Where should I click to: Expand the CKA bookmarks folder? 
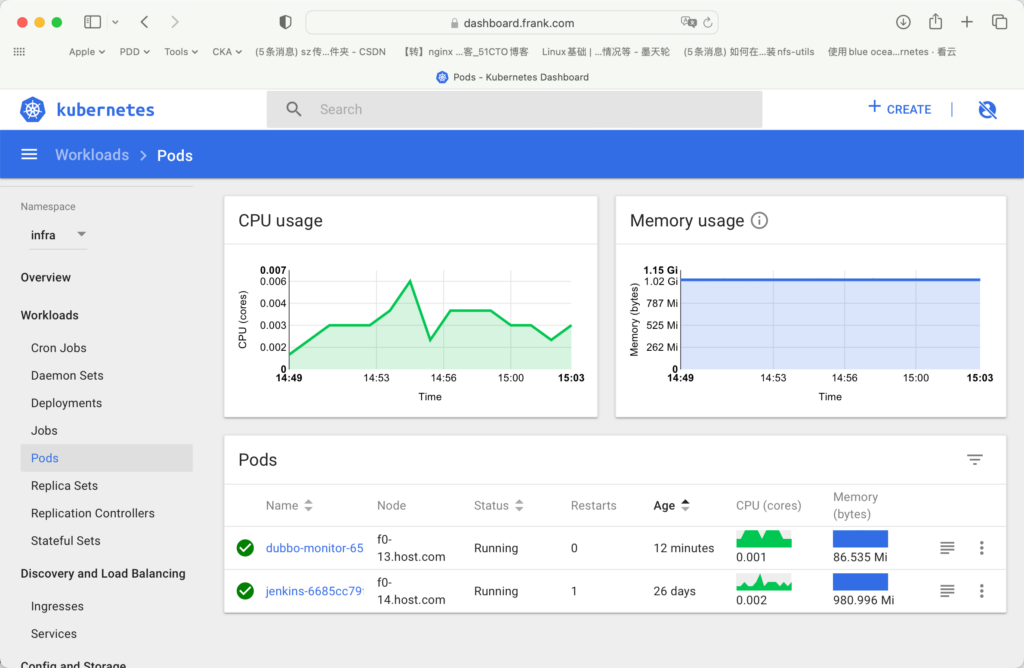[x=227, y=52]
